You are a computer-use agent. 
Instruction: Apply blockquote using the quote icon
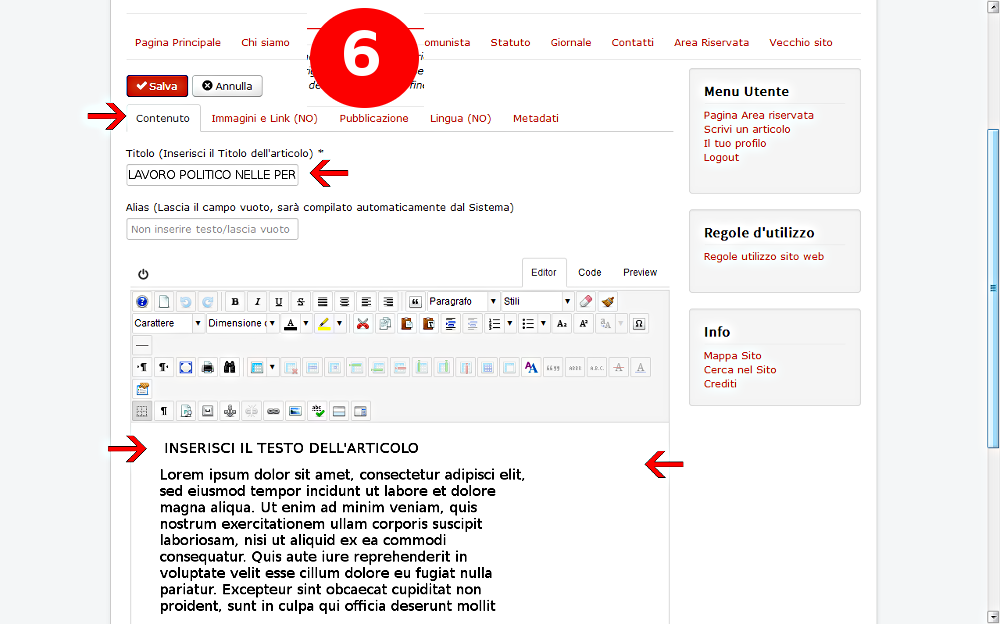415,301
